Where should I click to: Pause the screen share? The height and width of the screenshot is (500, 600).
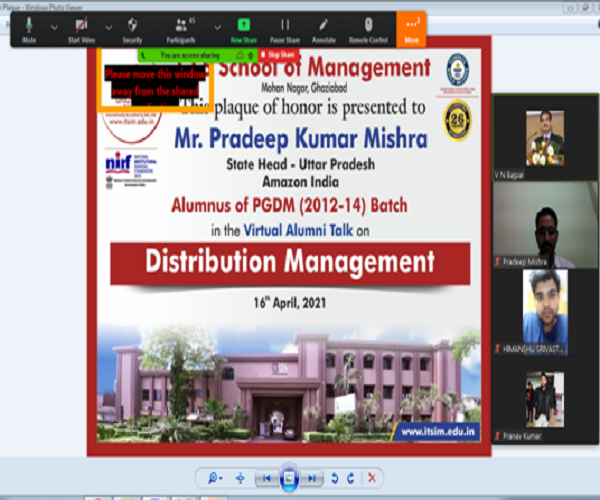285,30
